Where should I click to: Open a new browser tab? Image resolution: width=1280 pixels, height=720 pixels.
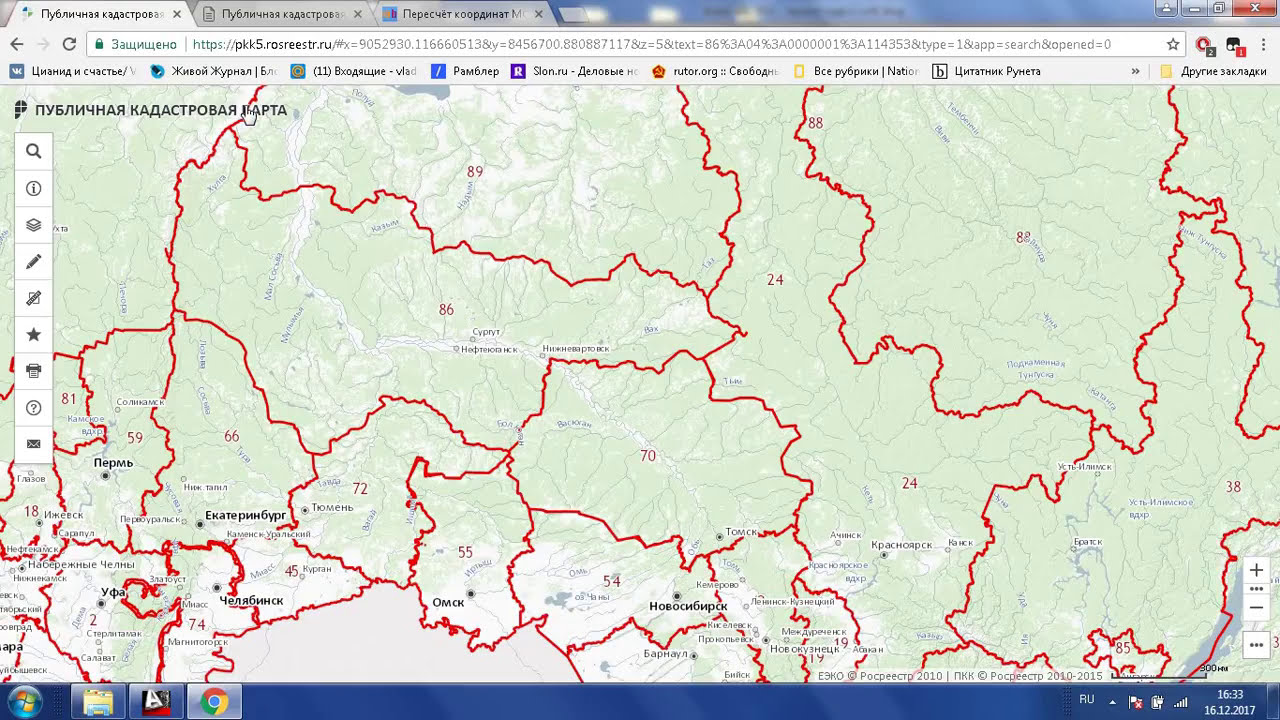click(x=573, y=15)
